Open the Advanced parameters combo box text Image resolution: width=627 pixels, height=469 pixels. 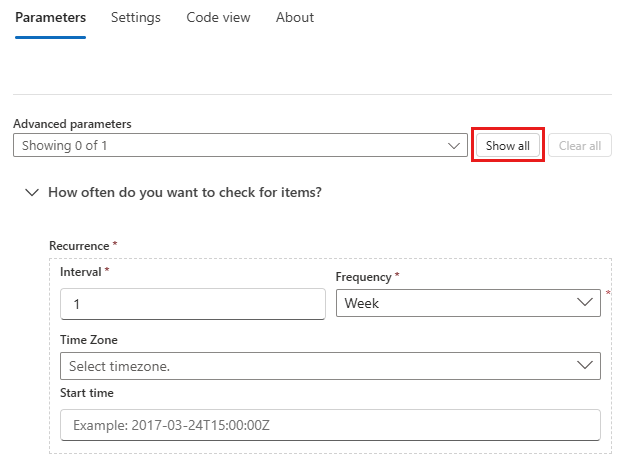click(230, 146)
